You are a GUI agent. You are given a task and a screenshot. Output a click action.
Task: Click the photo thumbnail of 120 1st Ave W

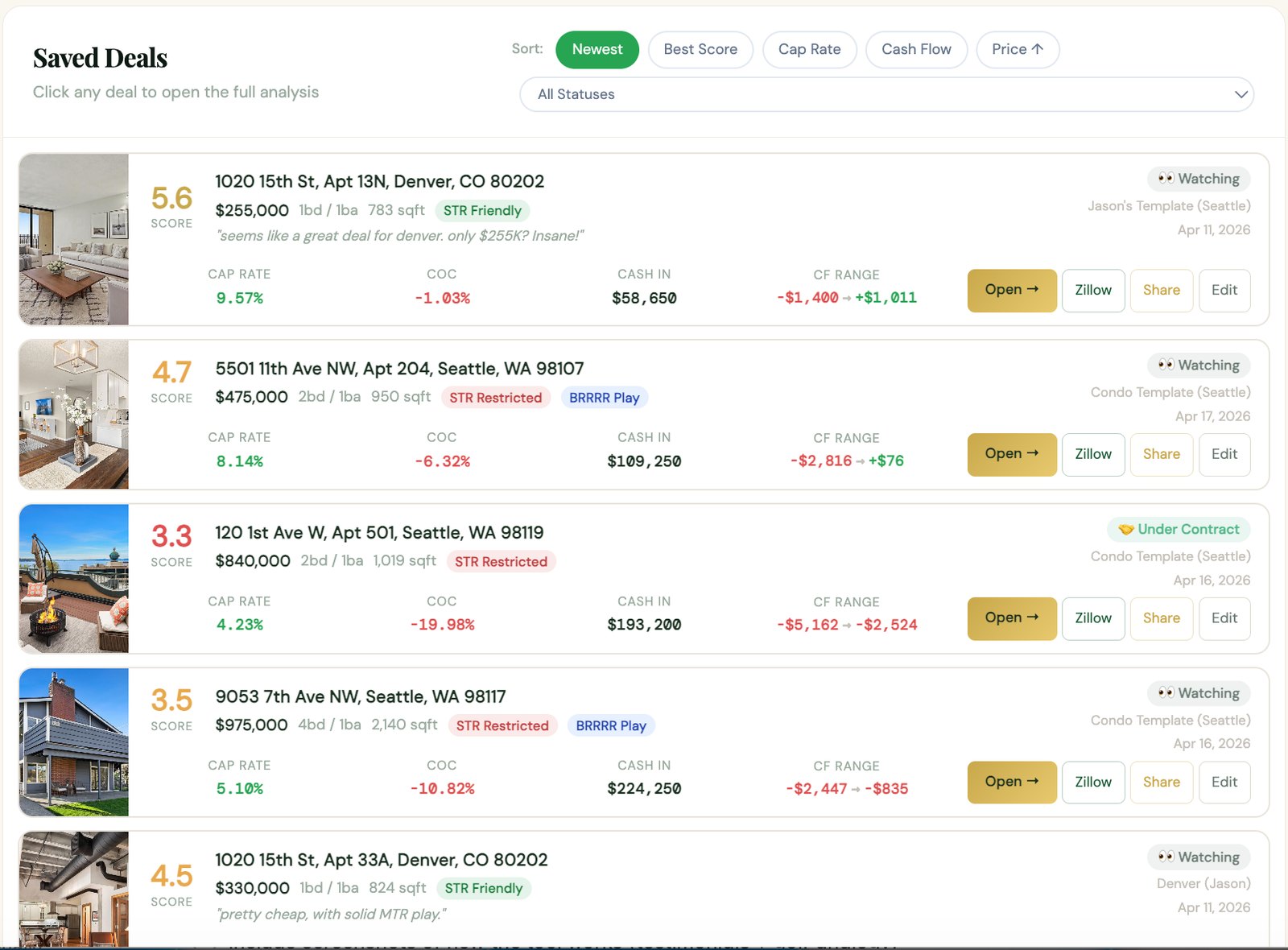click(x=73, y=579)
